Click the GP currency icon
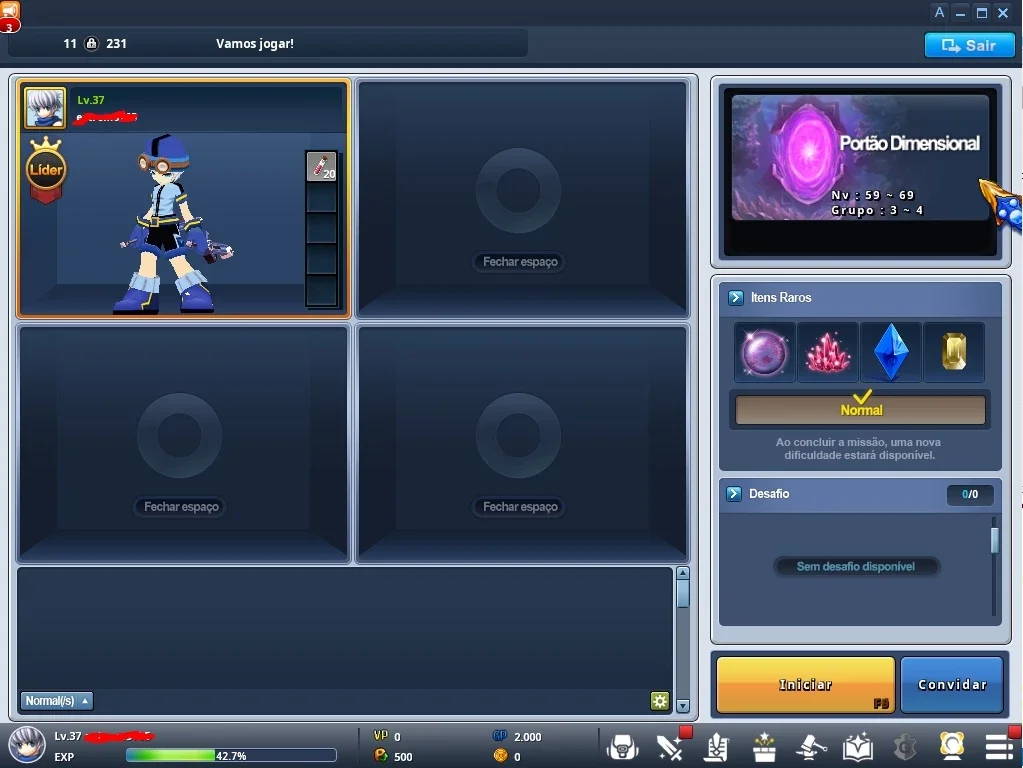This screenshot has height=768, width=1023. point(500,736)
